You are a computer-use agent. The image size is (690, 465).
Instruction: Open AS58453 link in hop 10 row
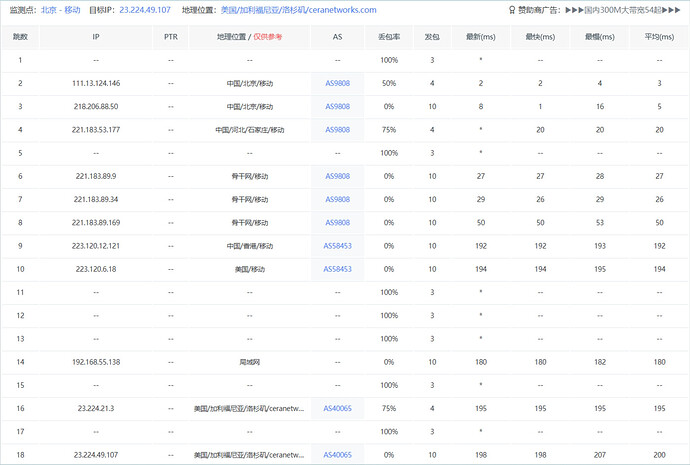pyautogui.click(x=338, y=269)
